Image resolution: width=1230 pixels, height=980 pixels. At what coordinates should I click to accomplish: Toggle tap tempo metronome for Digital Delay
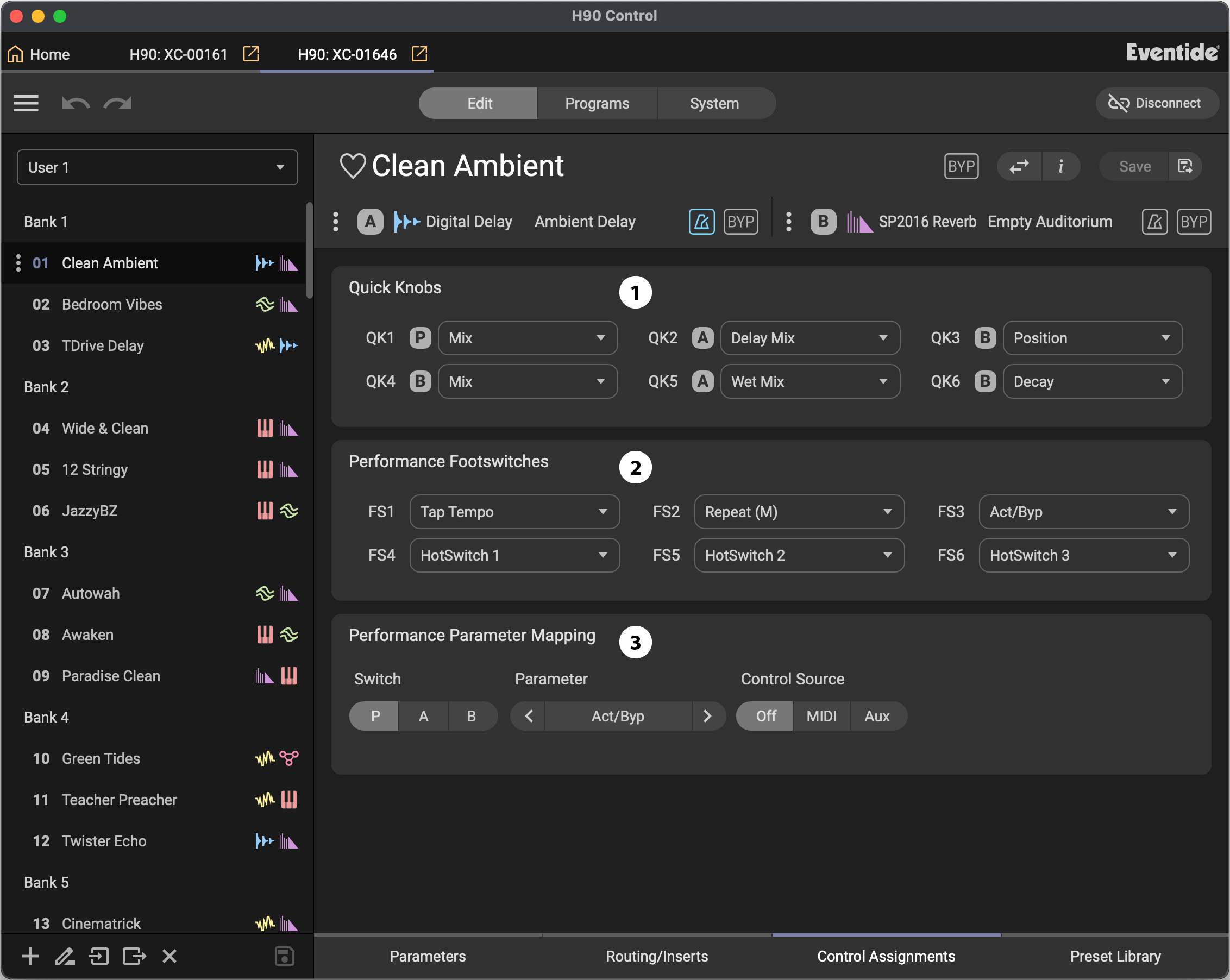pos(701,221)
